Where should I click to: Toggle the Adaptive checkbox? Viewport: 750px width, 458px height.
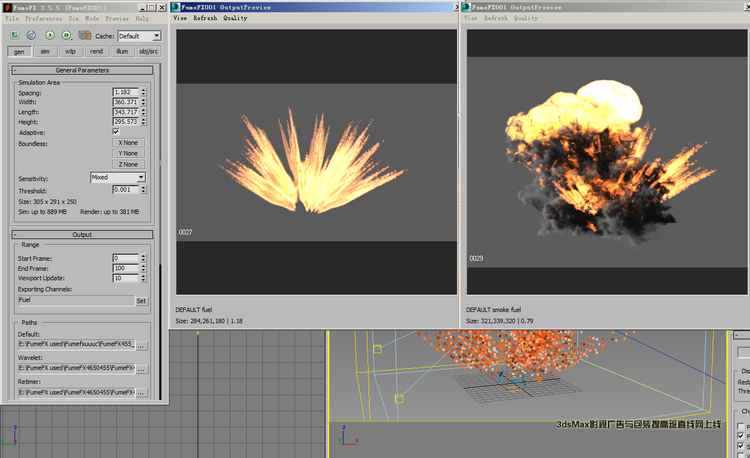[116, 131]
